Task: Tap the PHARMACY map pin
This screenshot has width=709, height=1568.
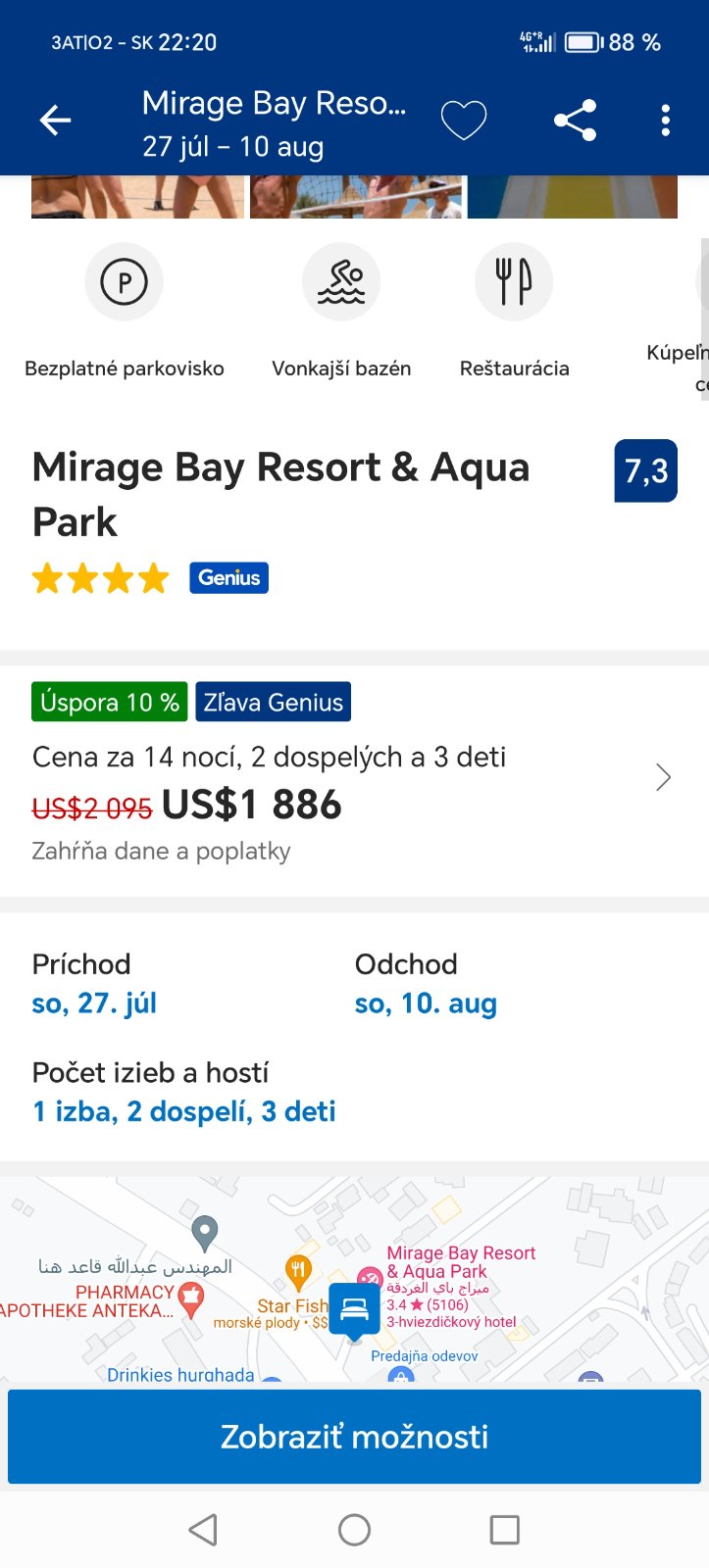Action: point(191,1298)
